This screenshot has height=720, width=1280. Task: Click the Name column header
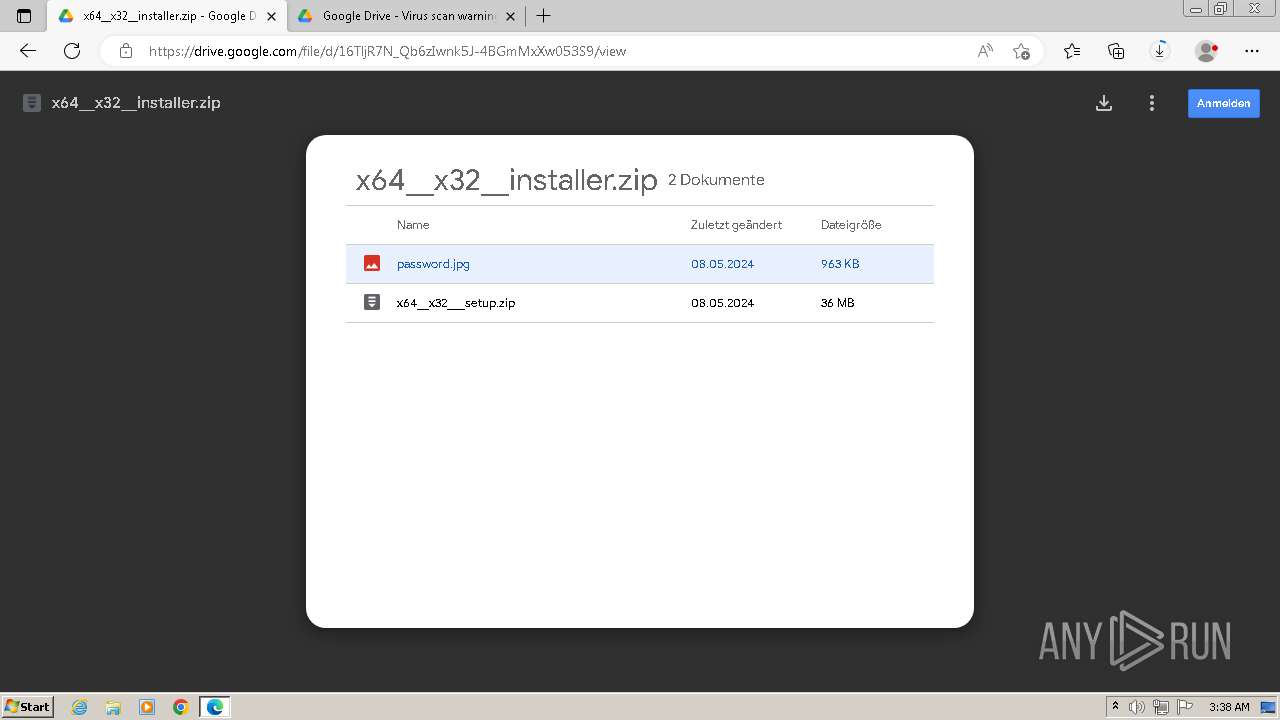413,225
